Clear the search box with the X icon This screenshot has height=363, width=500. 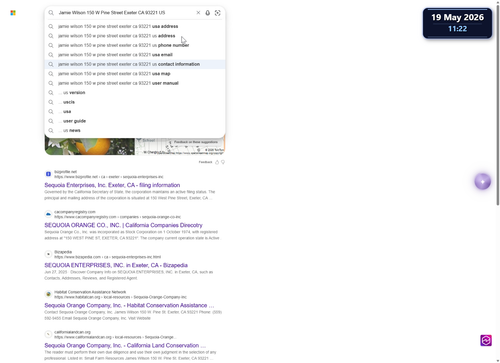point(198,13)
